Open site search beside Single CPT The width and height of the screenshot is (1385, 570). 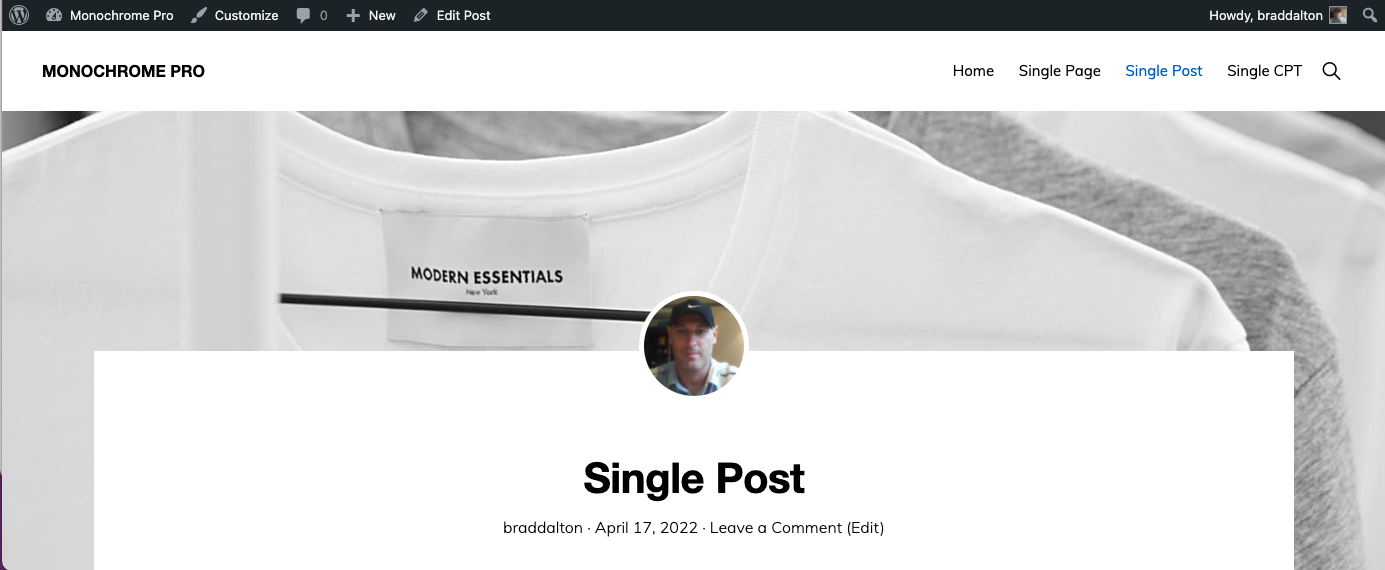[1331, 71]
